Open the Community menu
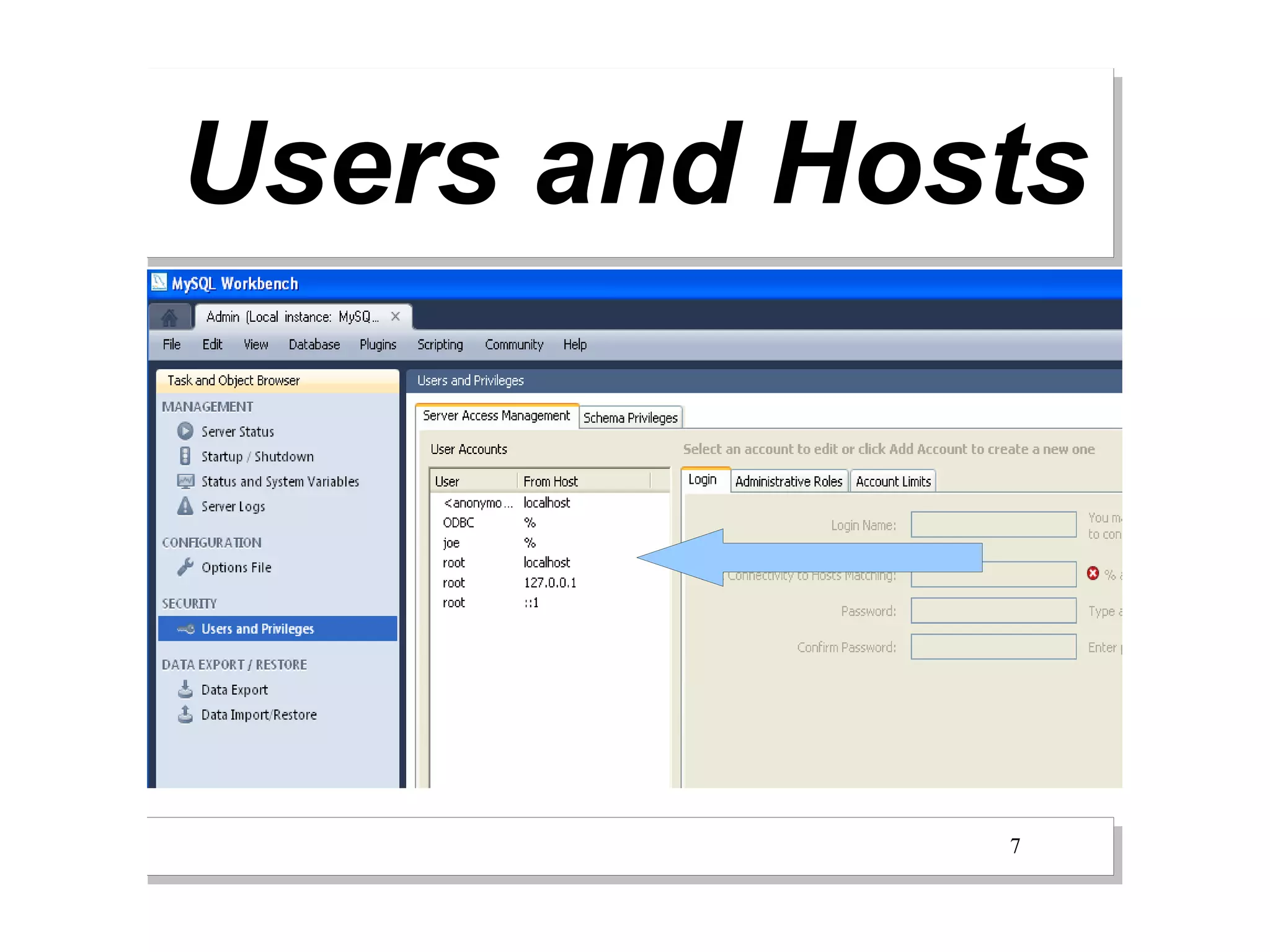Screen dimensions: 1270x952 coord(514,344)
